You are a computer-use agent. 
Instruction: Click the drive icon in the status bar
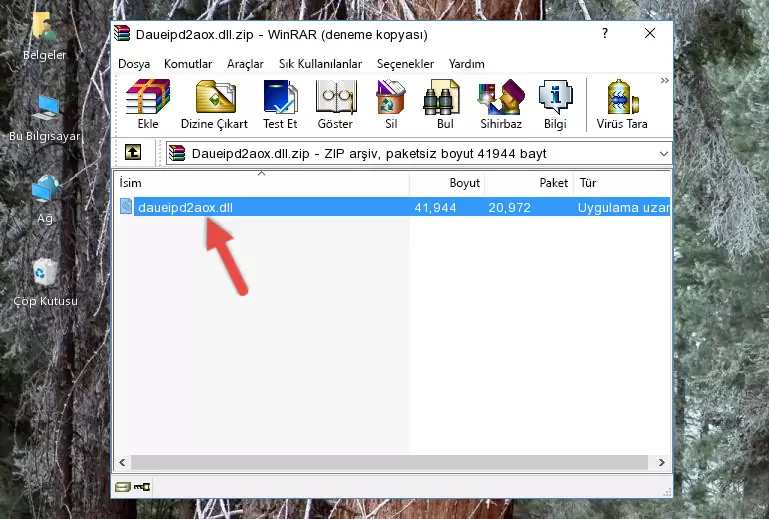coord(123,487)
